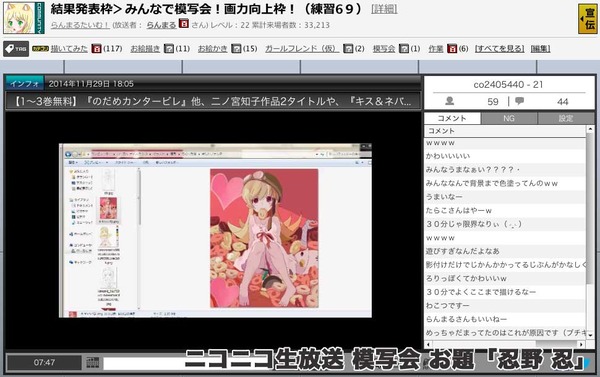600x377 pixels.
Task: Click the コメント column header
Action: pos(505,131)
